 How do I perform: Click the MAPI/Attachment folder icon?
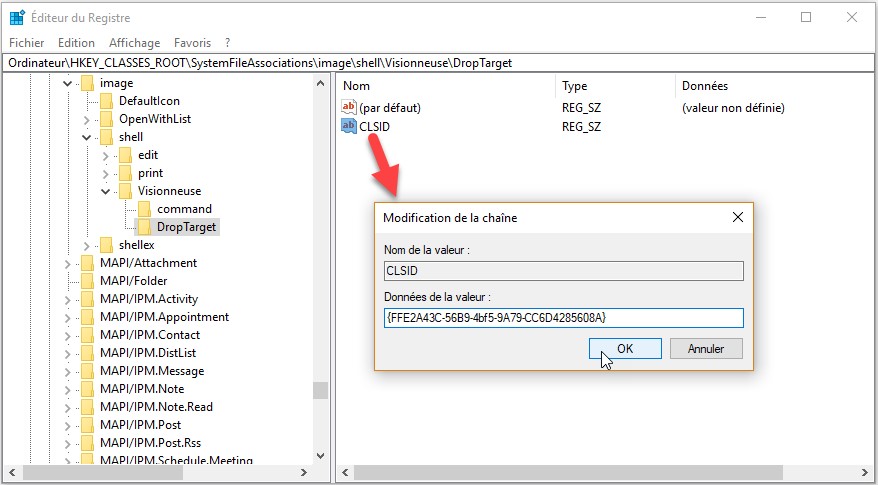coord(87,263)
